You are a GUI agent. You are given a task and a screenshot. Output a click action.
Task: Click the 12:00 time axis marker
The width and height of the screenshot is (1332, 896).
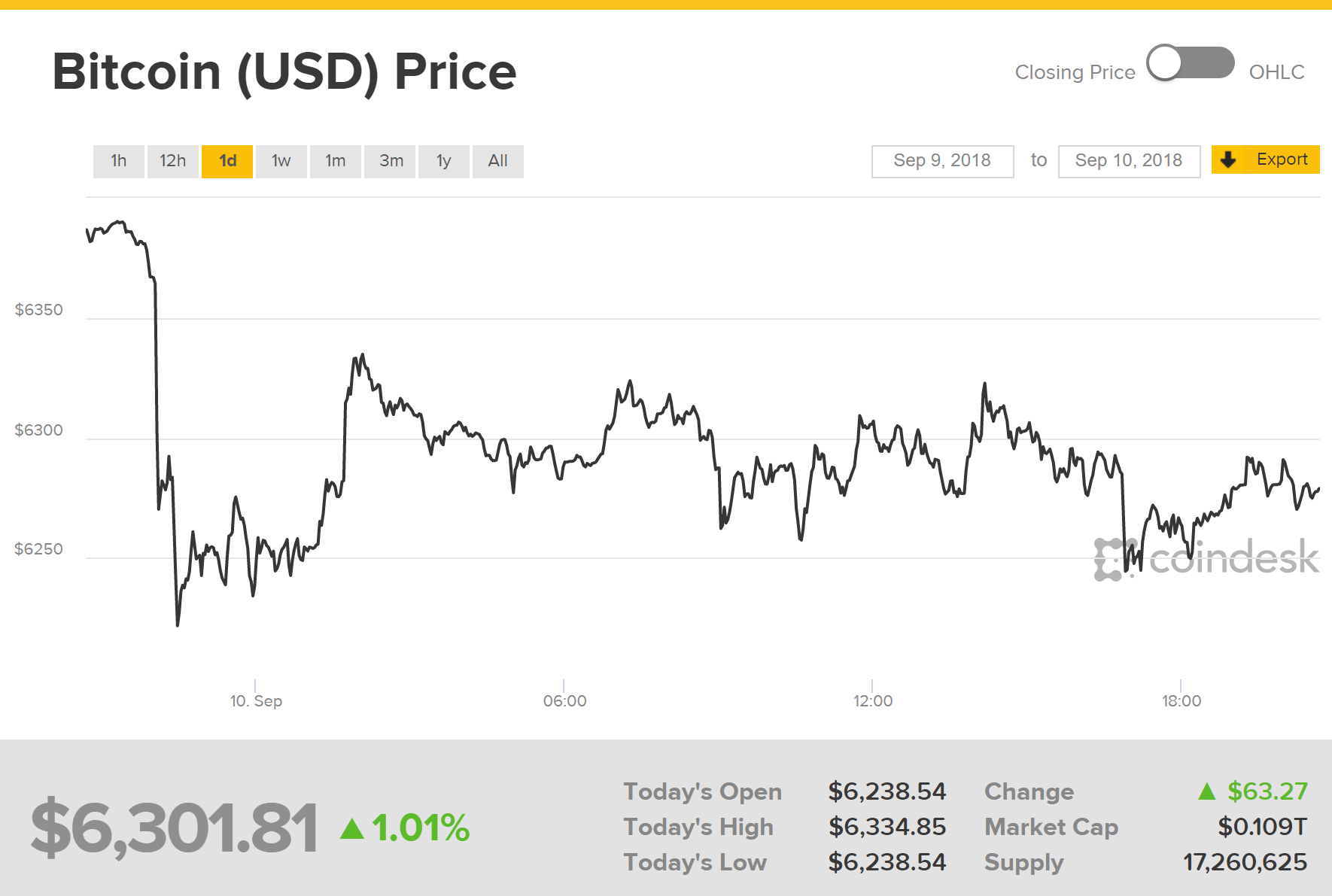point(873,701)
